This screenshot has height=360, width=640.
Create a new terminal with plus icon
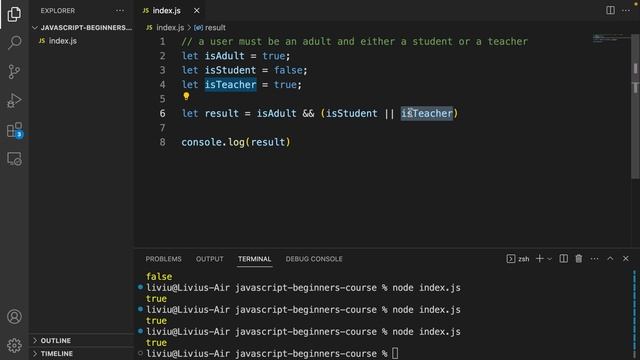point(540,258)
